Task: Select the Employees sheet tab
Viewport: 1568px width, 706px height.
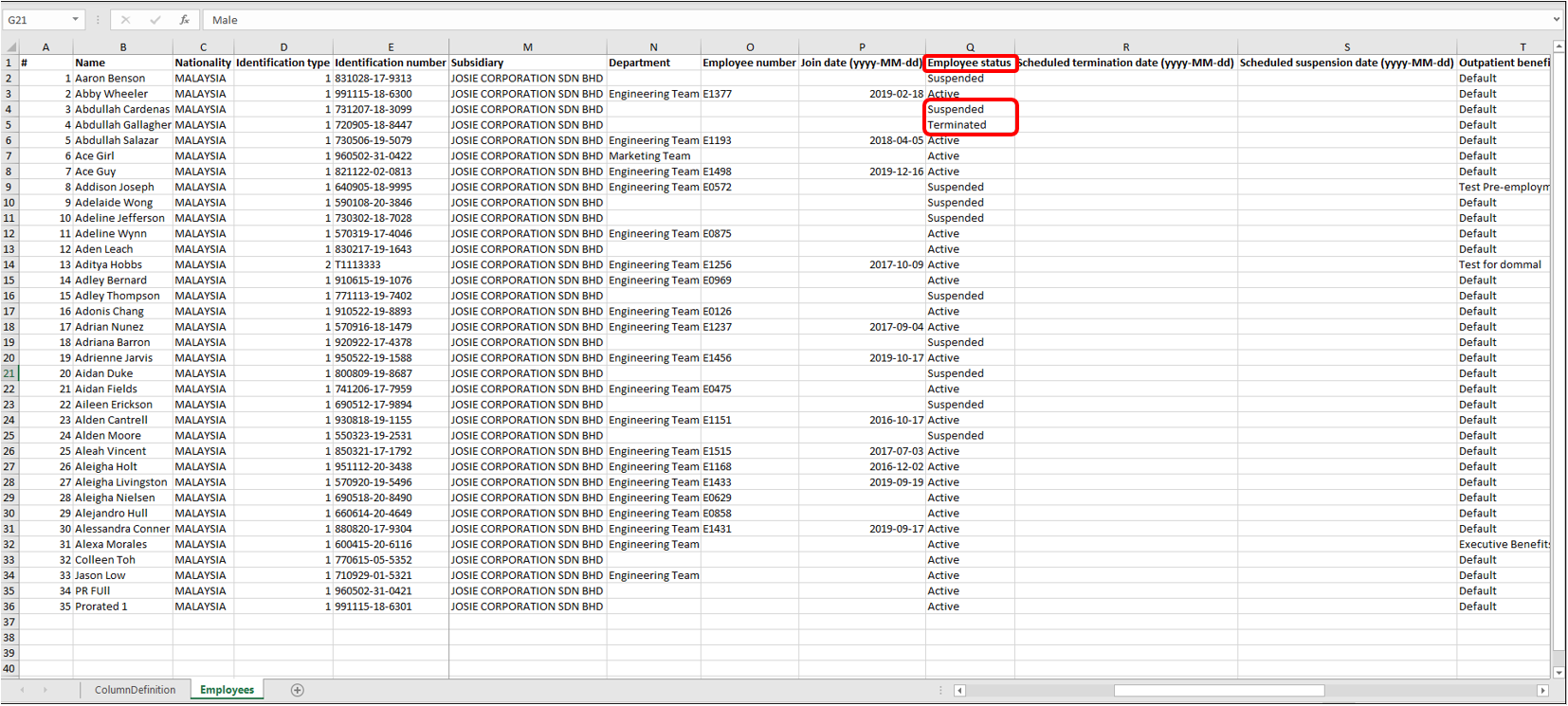Action: coord(227,690)
